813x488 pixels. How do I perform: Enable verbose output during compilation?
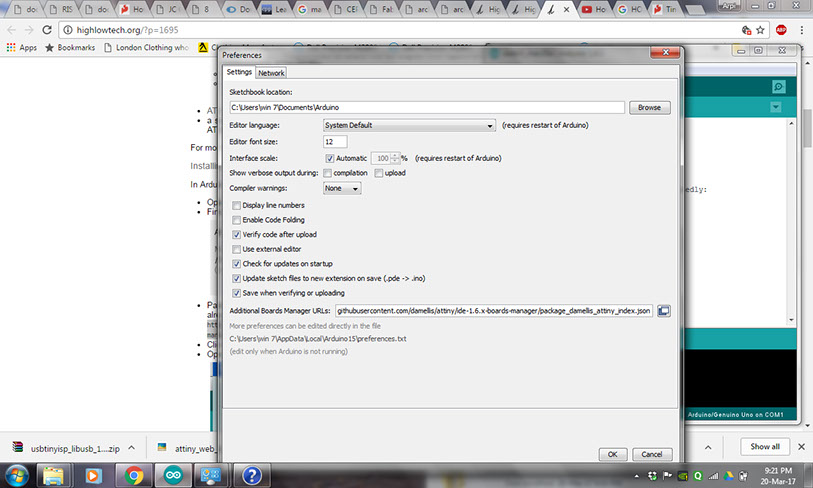tap(328, 173)
